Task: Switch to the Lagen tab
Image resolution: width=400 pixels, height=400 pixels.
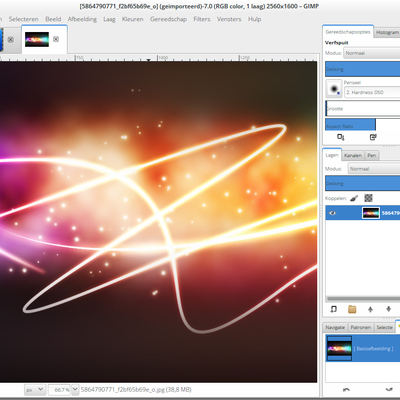Action: pyautogui.click(x=332, y=155)
